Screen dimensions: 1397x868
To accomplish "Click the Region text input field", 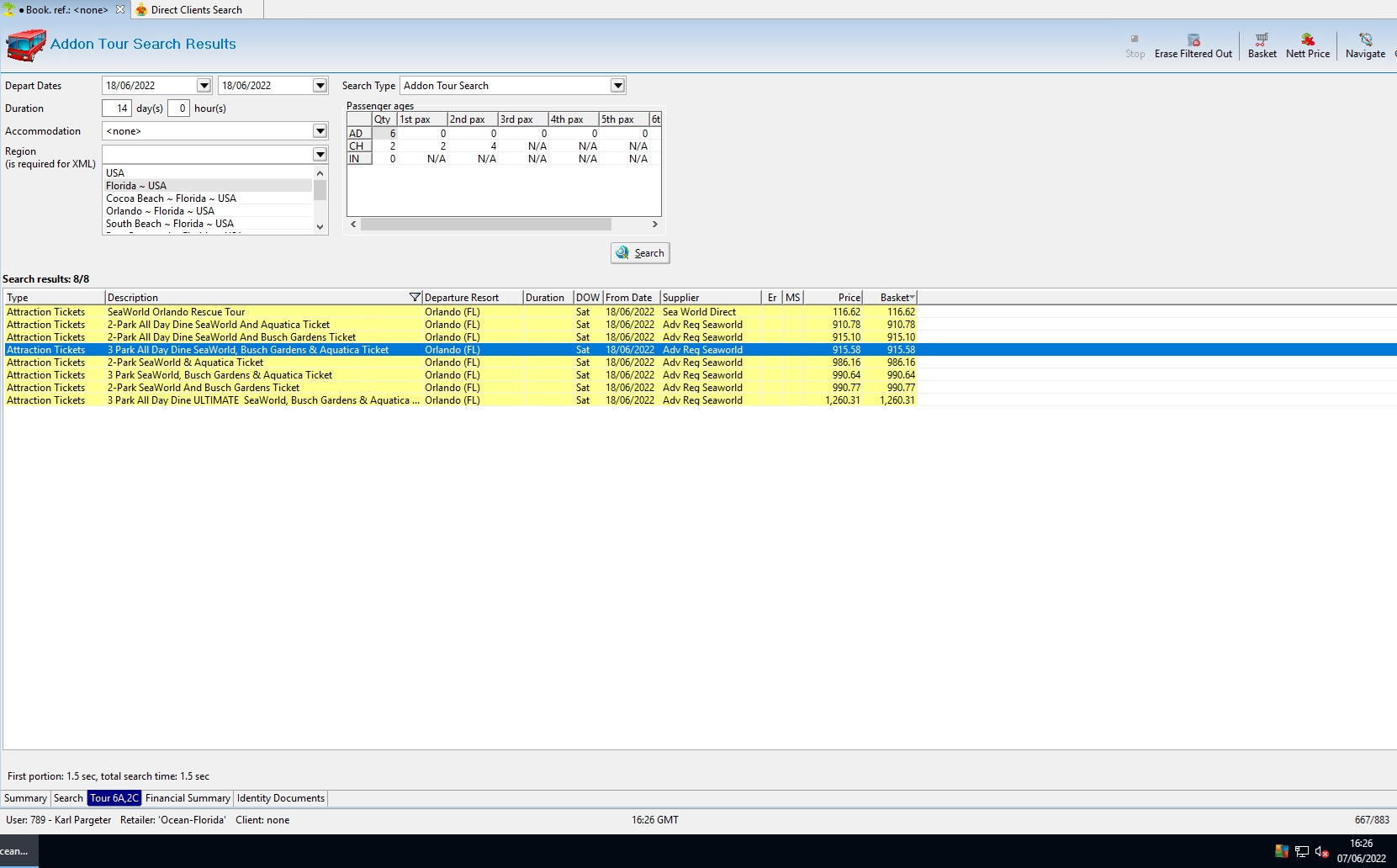I will pos(208,154).
